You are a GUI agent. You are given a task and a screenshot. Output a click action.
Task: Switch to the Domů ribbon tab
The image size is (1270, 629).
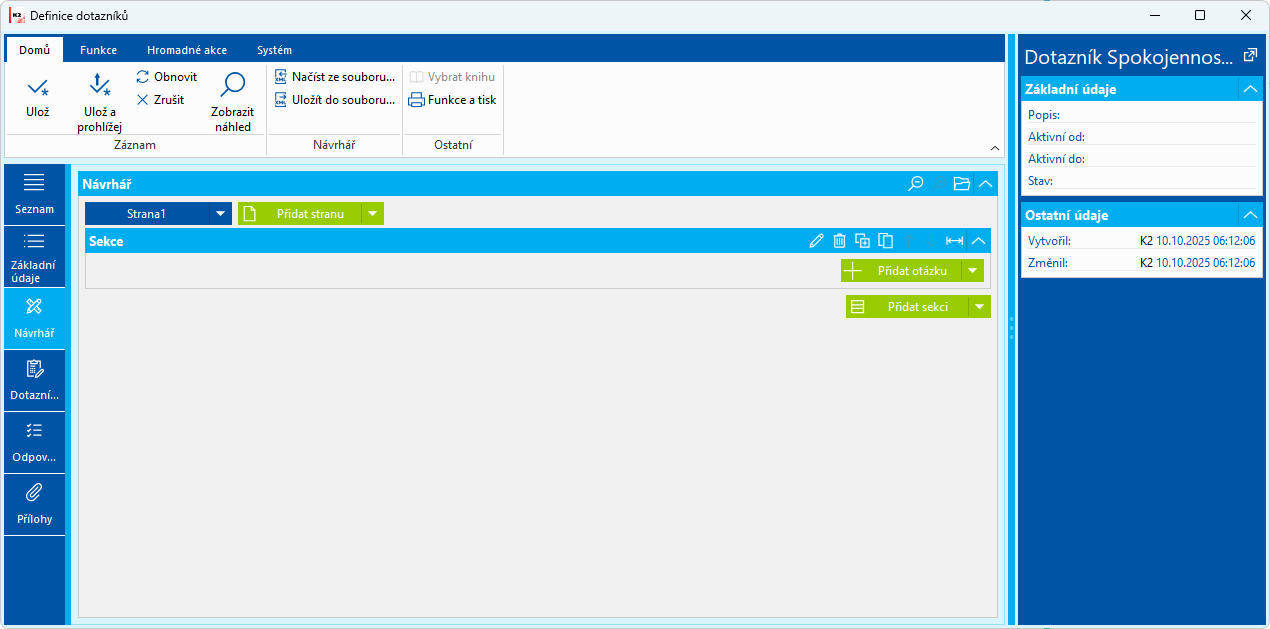click(x=34, y=50)
